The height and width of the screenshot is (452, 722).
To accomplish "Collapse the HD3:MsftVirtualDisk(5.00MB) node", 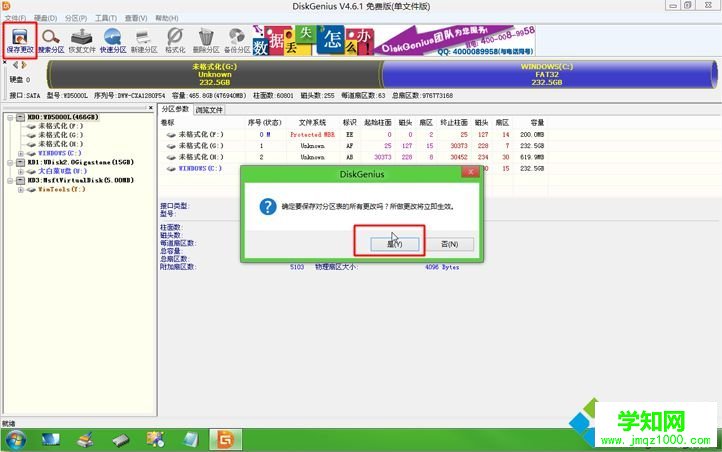I will click(x=10, y=180).
